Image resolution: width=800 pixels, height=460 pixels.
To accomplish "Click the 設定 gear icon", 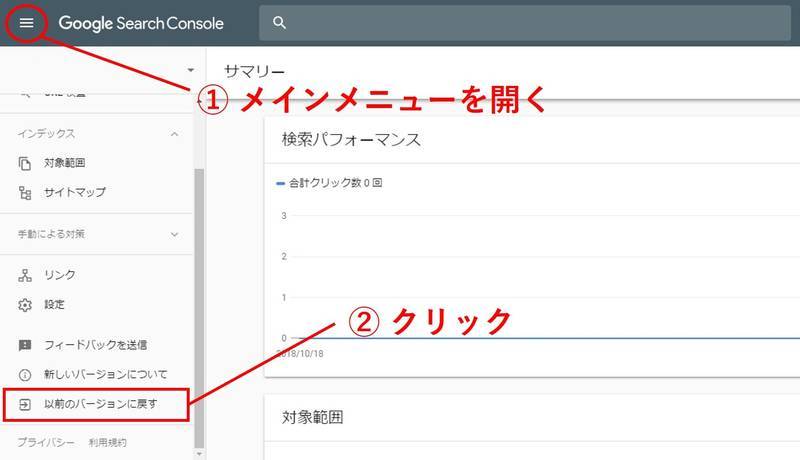I will [24, 305].
